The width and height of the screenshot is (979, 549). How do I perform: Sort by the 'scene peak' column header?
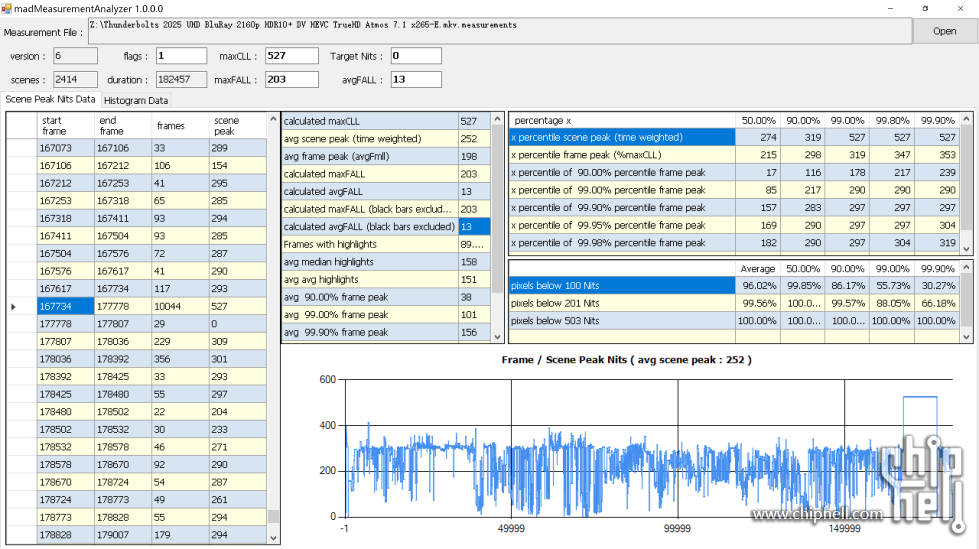tap(236, 125)
